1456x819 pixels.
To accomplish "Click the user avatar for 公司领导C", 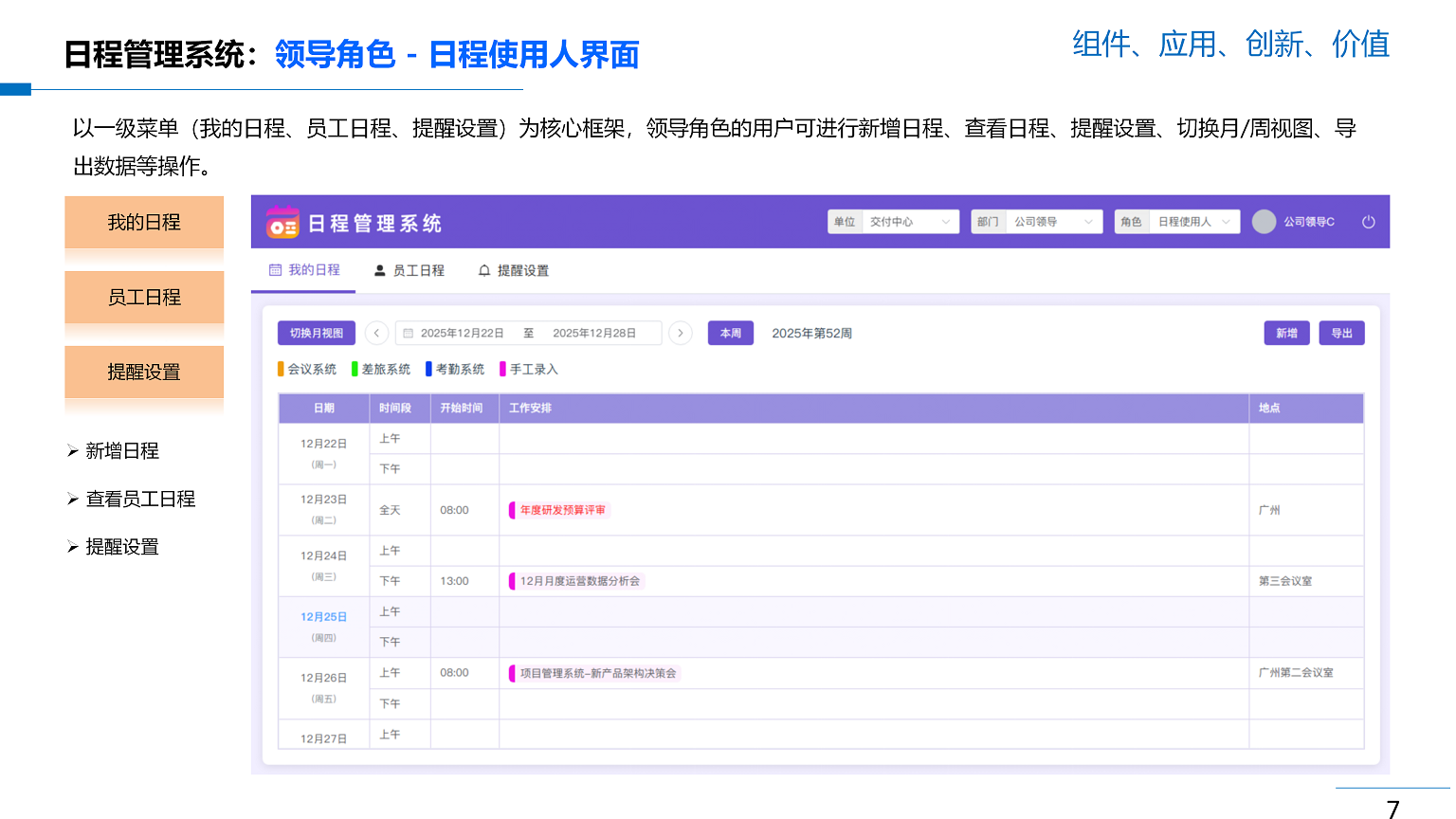I will pos(1264,222).
